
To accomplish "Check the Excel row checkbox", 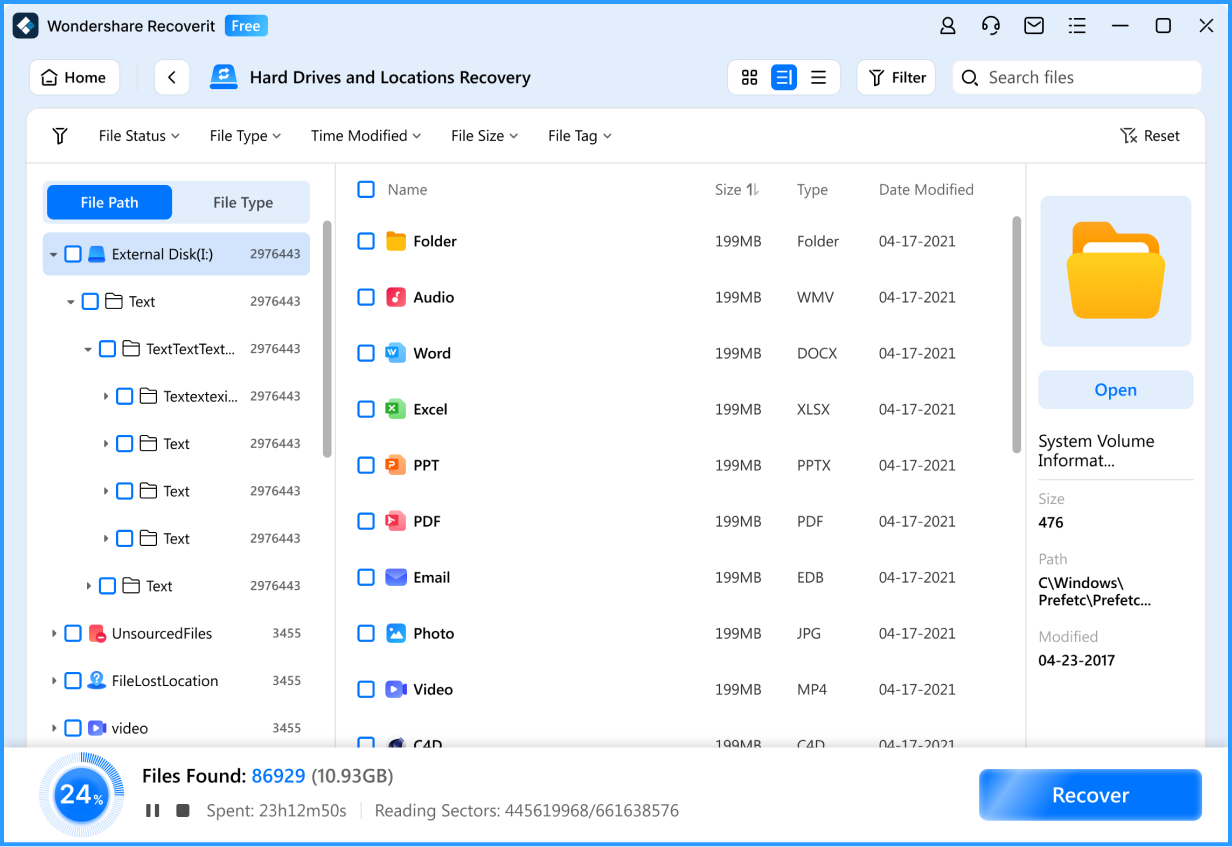I will pos(366,409).
